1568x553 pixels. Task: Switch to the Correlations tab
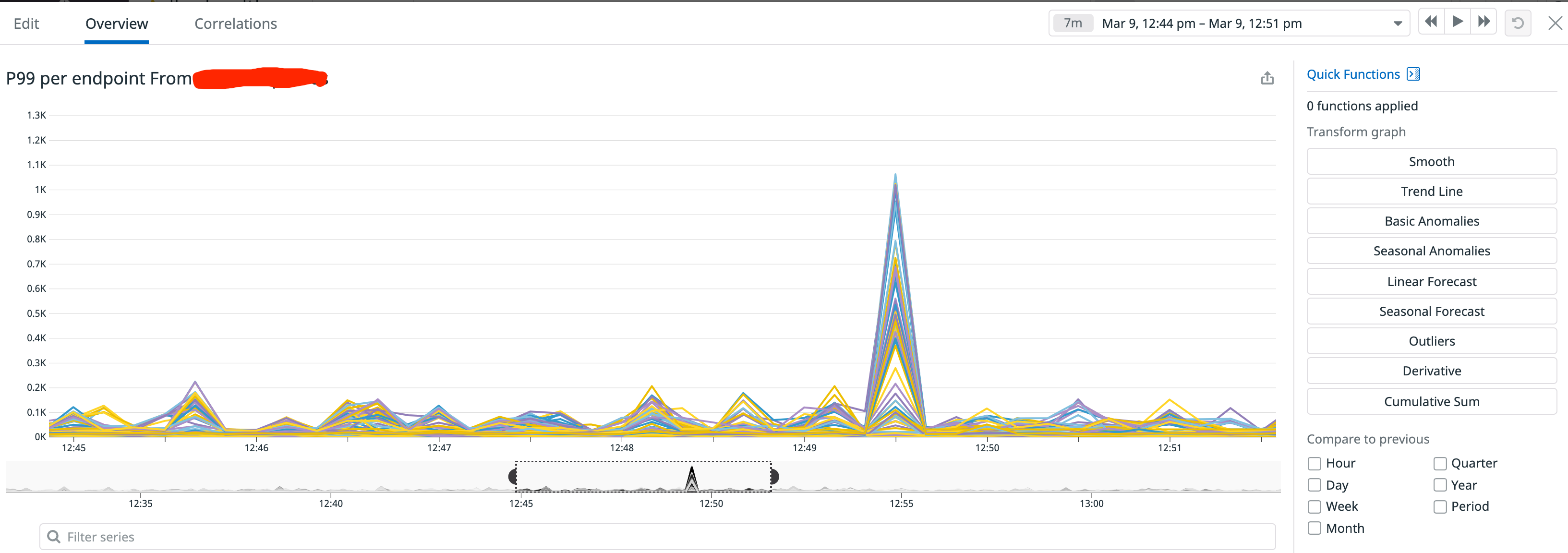click(236, 24)
